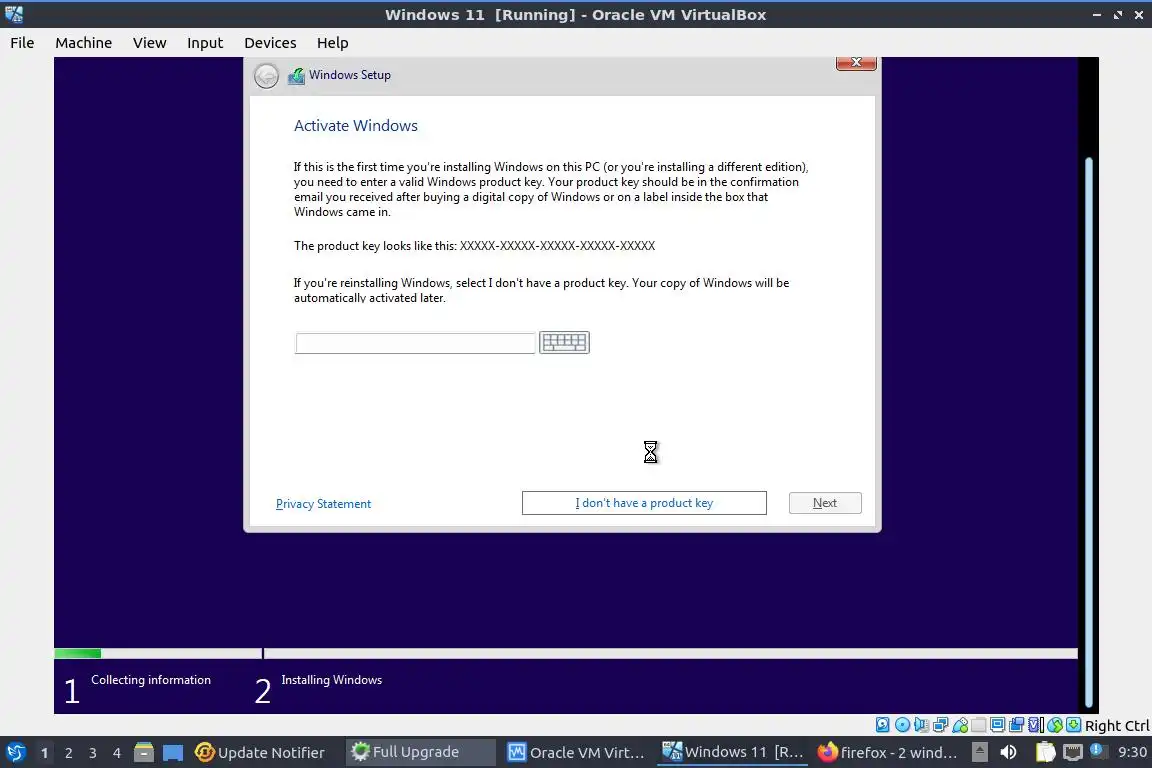Click the back arrow in Windows Setup
Screen dimensions: 1152x768
pyautogui.click(x=266, y=76)
